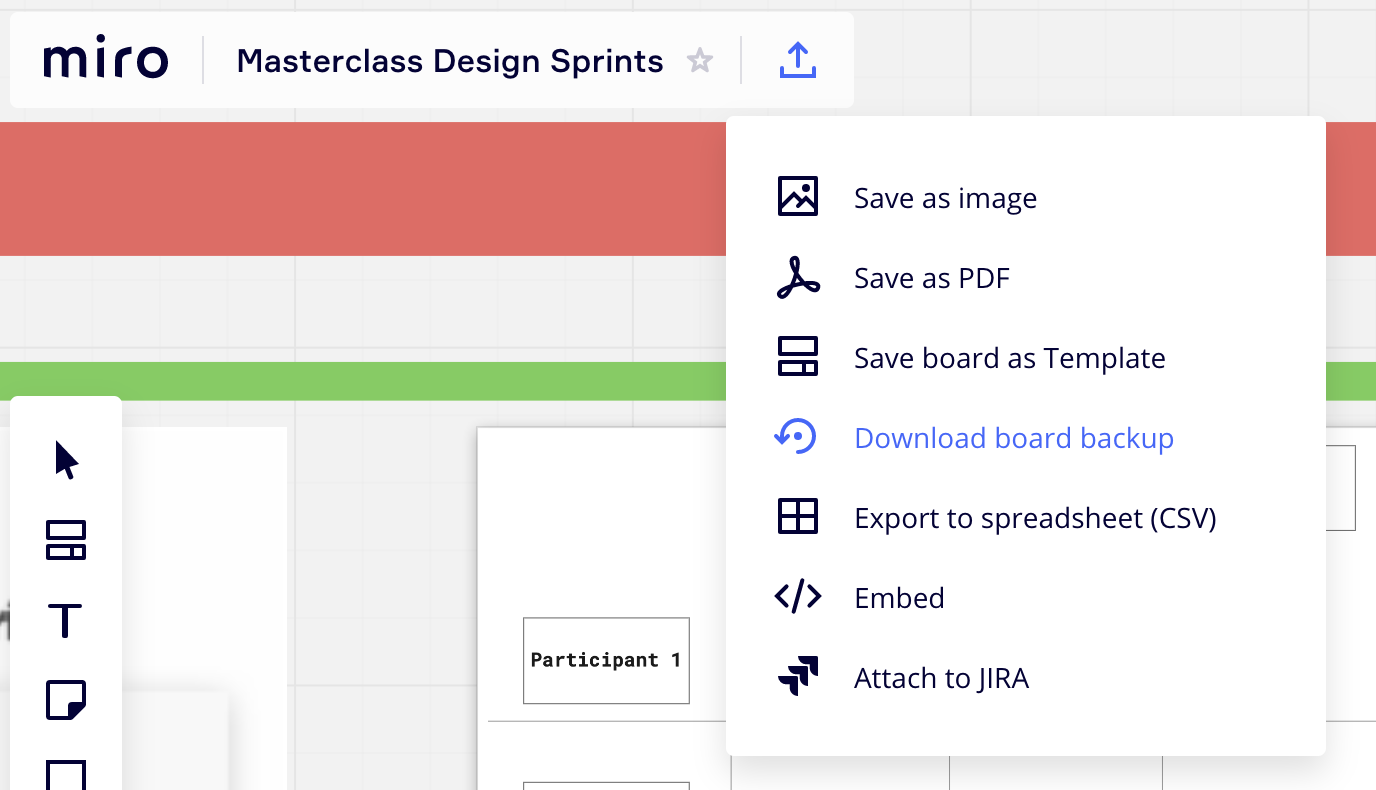
Task: Click Attach to JIRA
Action: tap(941, 678)
